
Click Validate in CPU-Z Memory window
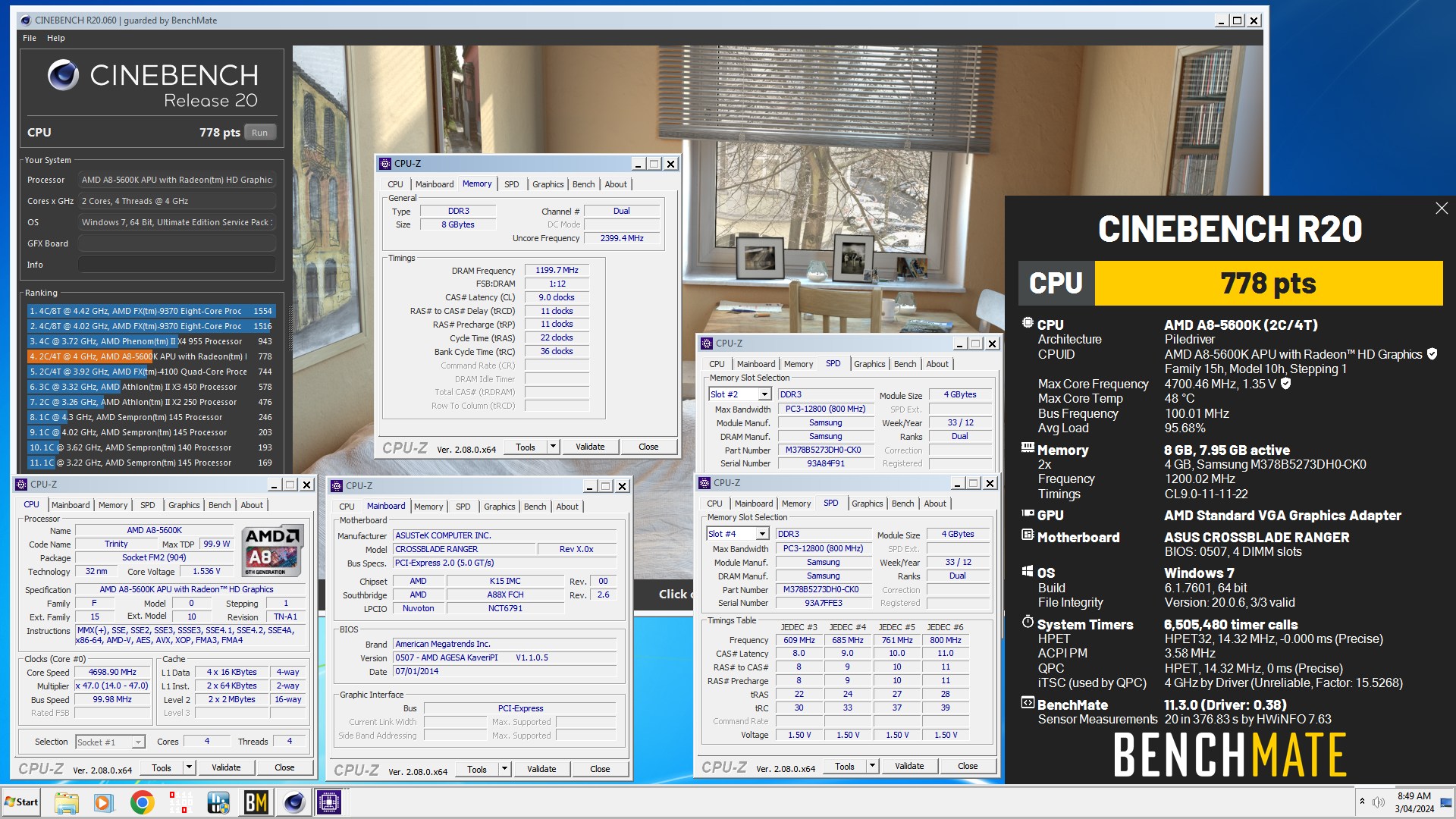click(x=590, y=447)
